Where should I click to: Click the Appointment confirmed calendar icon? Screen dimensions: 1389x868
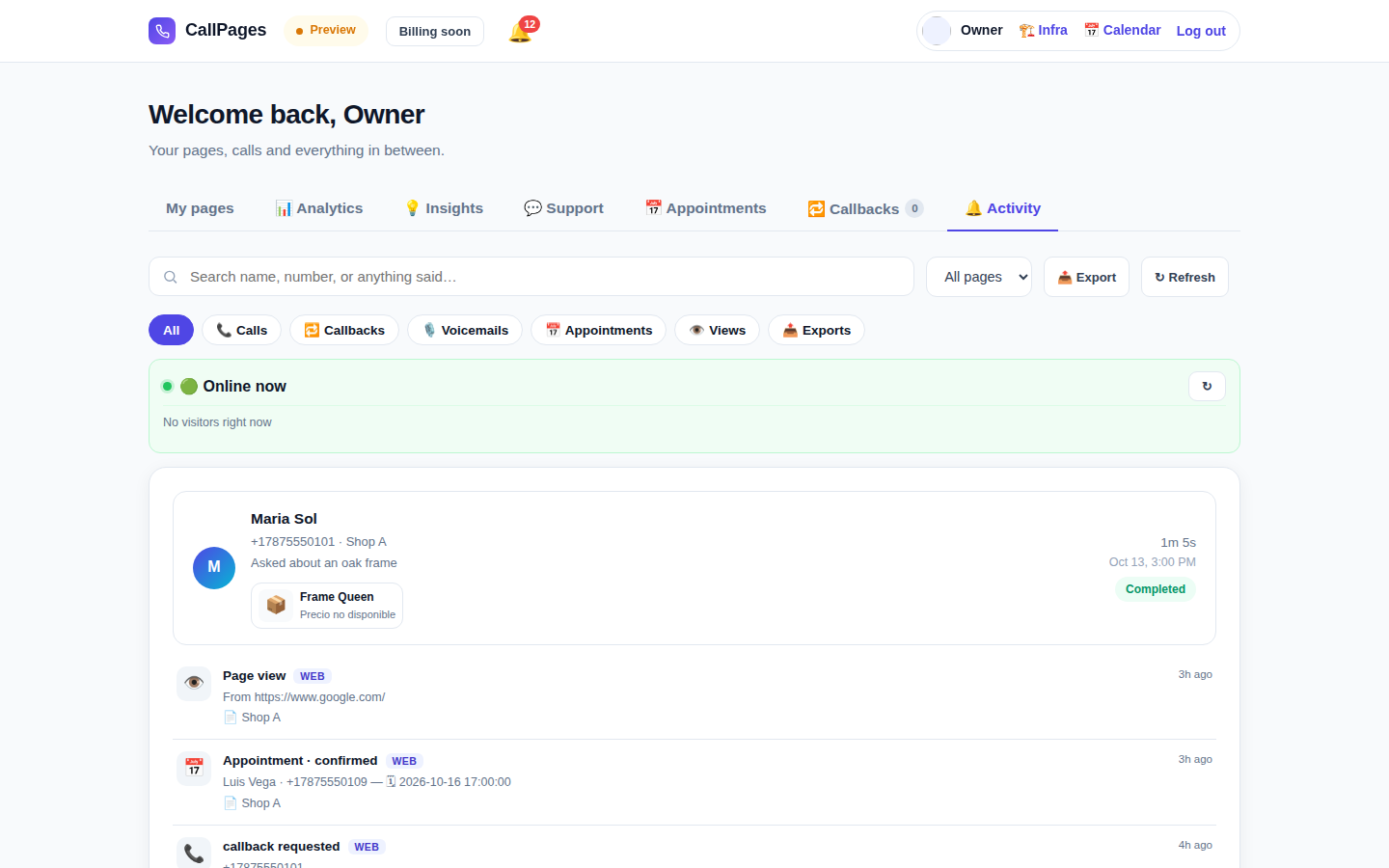[x=194, y=768]
